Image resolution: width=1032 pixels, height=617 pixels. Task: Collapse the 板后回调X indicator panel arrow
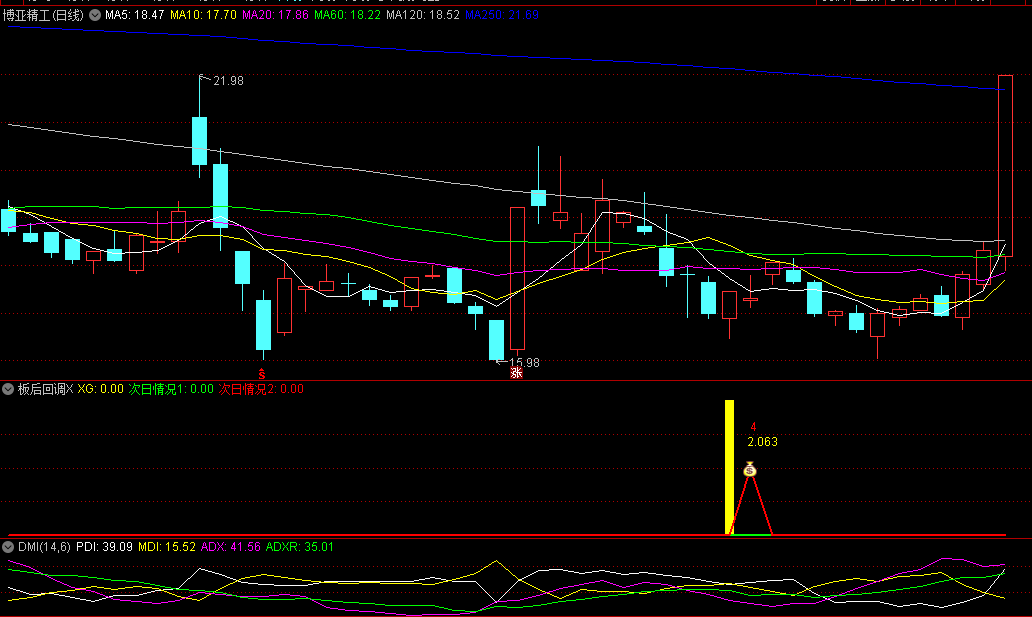pos(8,389)
